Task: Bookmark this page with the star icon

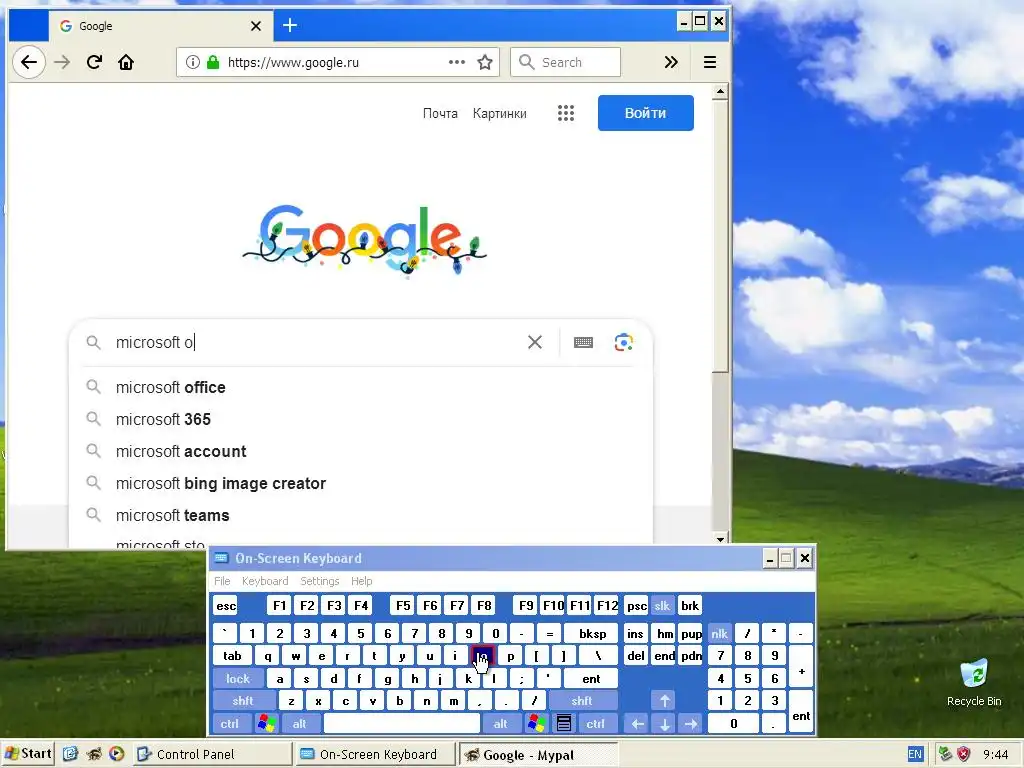Action: click(485, 62)
